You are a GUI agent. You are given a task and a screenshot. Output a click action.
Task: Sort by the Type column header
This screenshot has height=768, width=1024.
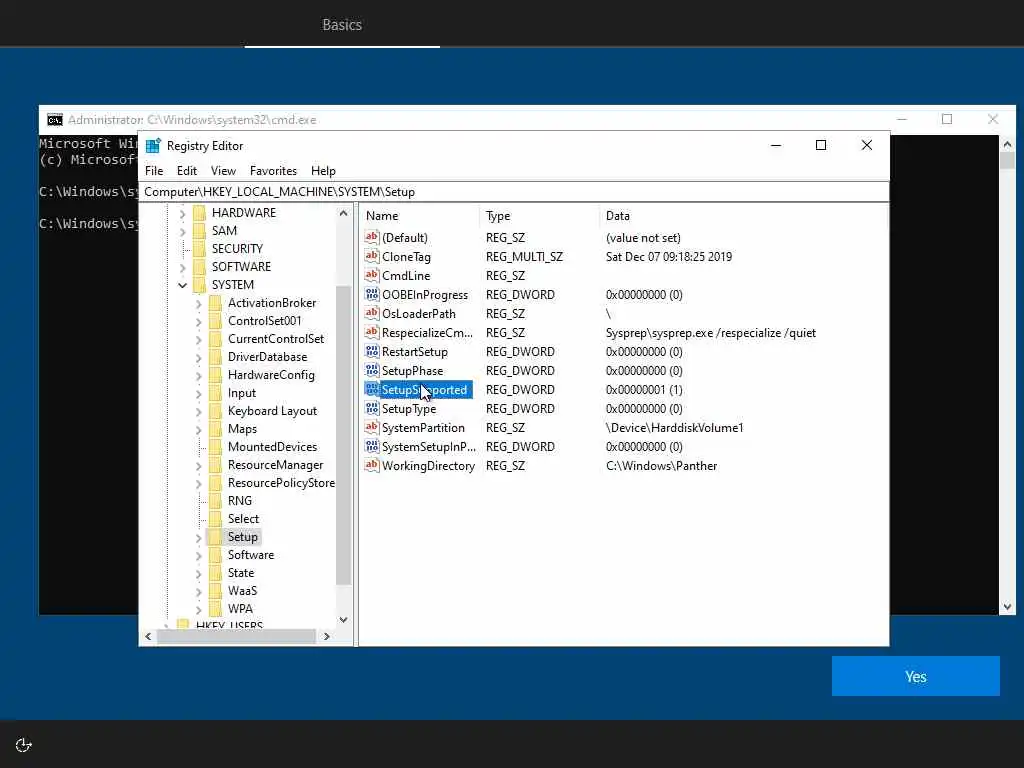539,216
